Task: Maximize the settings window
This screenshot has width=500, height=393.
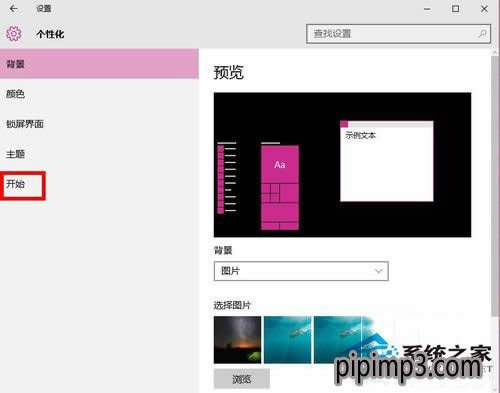Action: (x=455, y=9)
